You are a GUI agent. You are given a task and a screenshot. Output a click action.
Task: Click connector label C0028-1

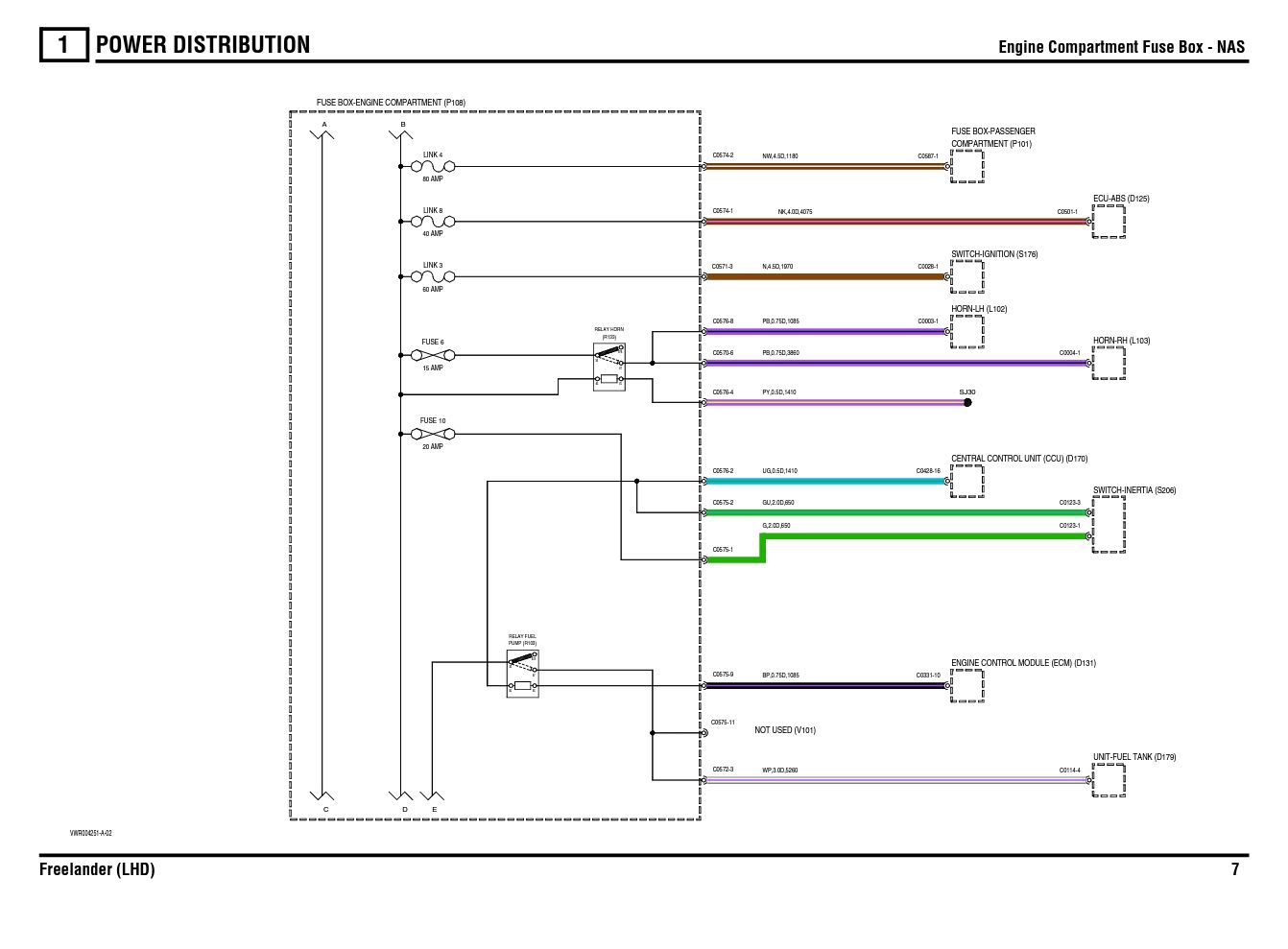[928, 267]
